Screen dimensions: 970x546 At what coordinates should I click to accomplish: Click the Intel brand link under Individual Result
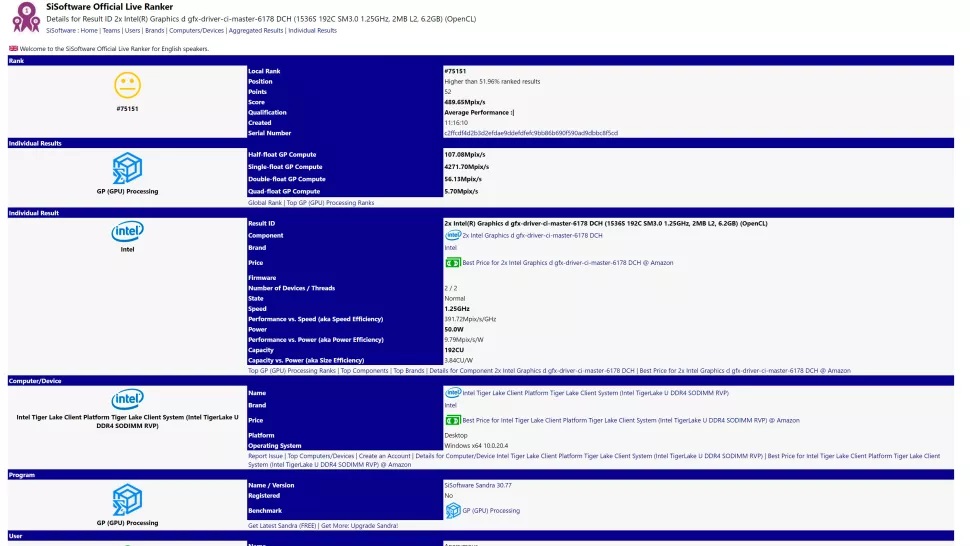[450, 248]
